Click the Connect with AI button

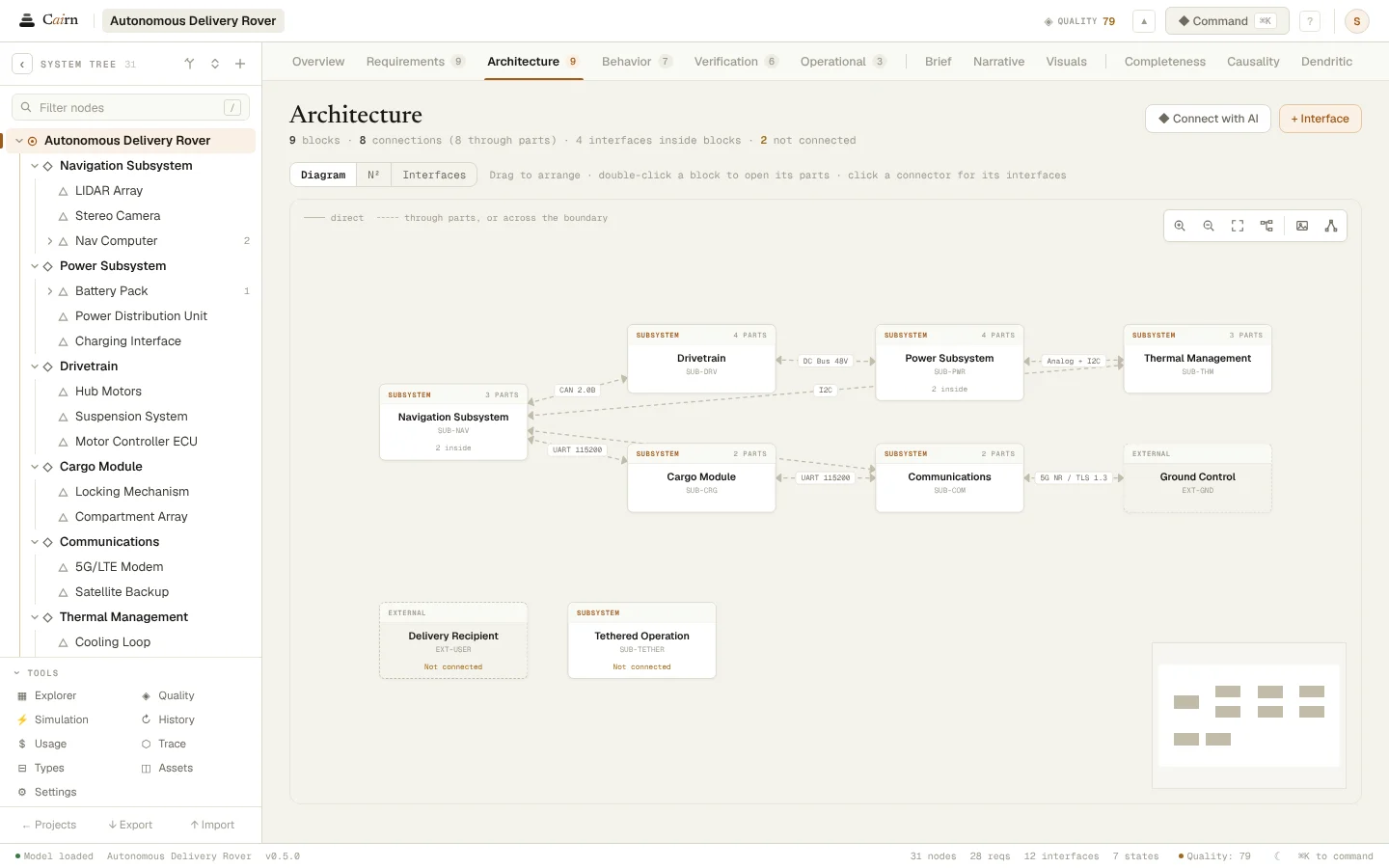click(x=1208, y=119)
